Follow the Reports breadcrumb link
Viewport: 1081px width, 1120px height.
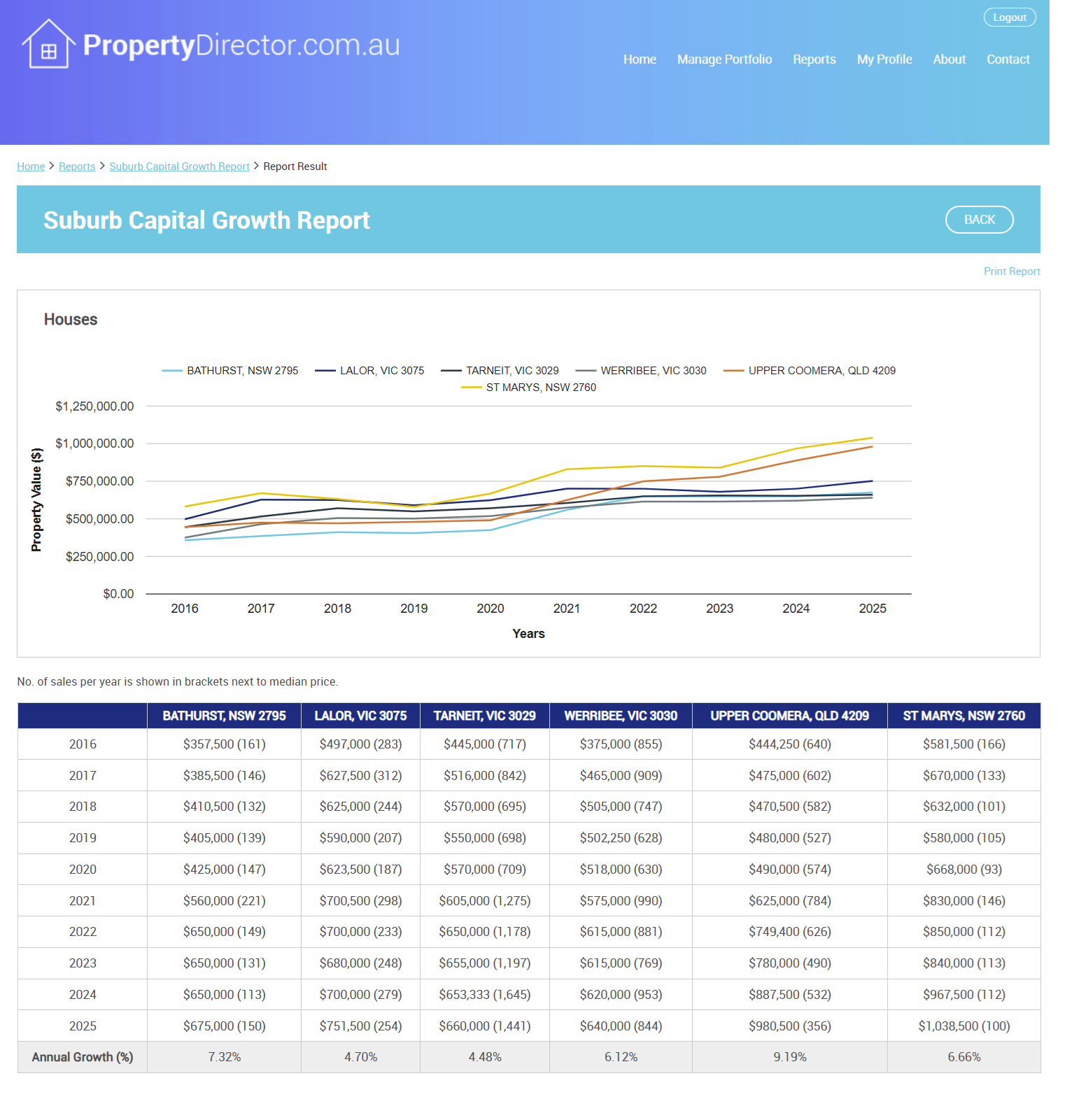pyautogui.click(x=77, y=166)
